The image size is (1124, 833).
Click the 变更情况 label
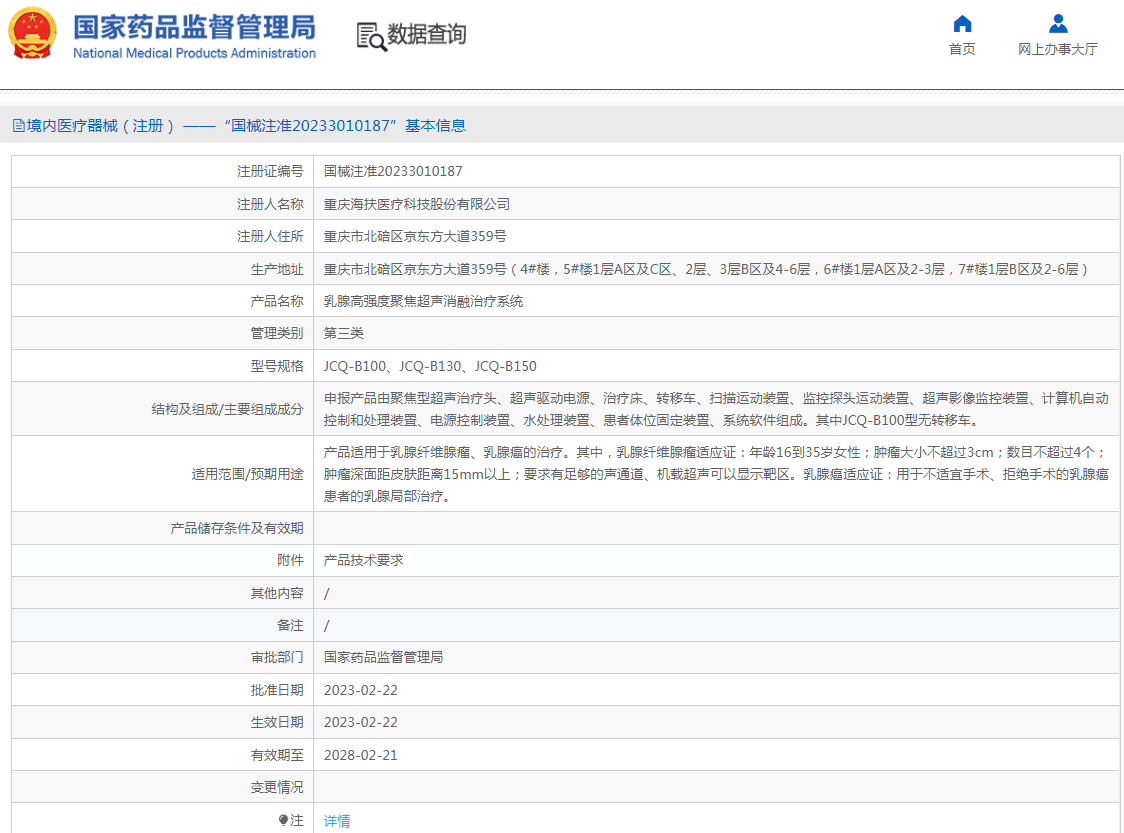tap(277, 788)
